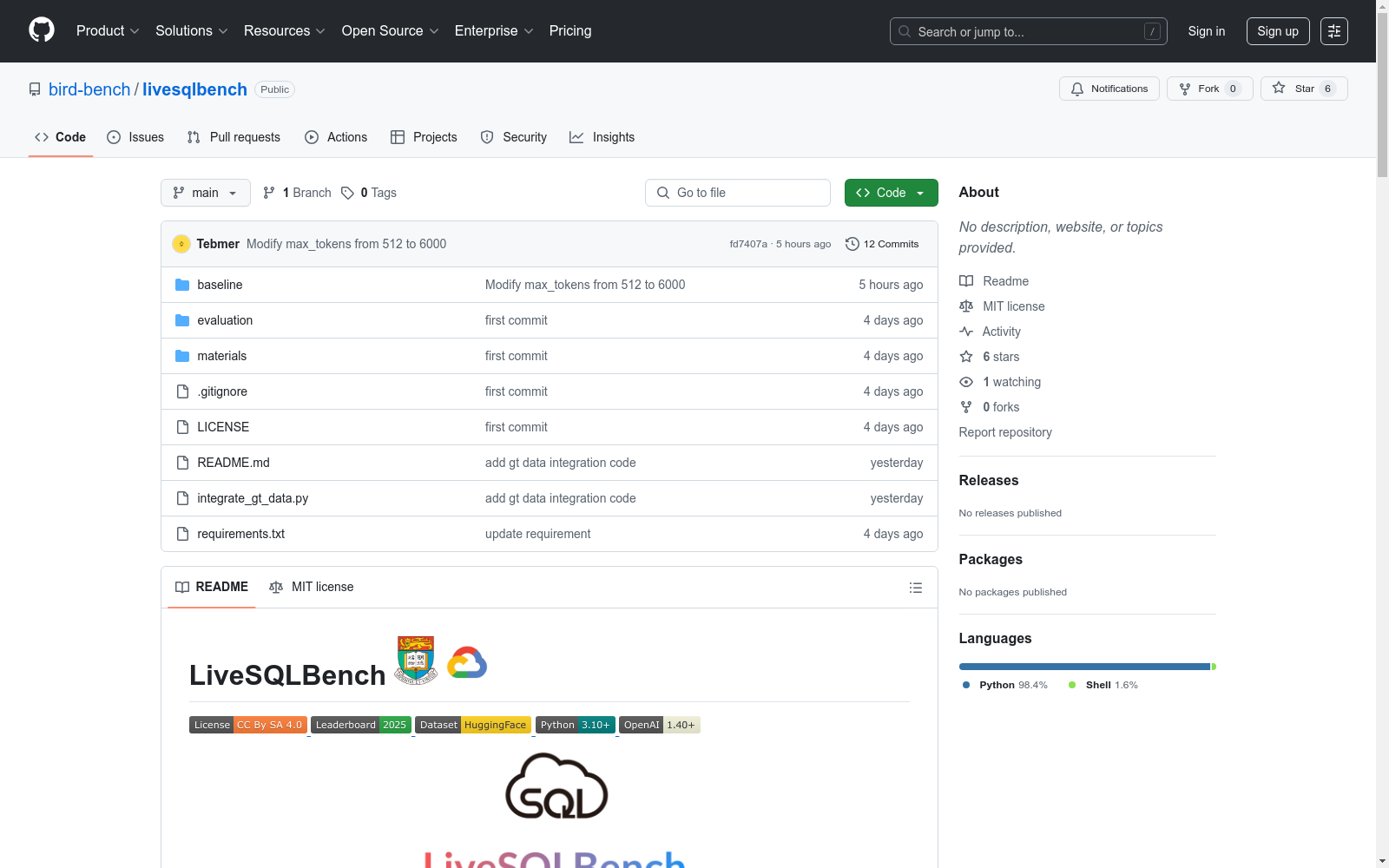Click the baseline folder icon
This screenshot has width=1389, height=868.
182,285
